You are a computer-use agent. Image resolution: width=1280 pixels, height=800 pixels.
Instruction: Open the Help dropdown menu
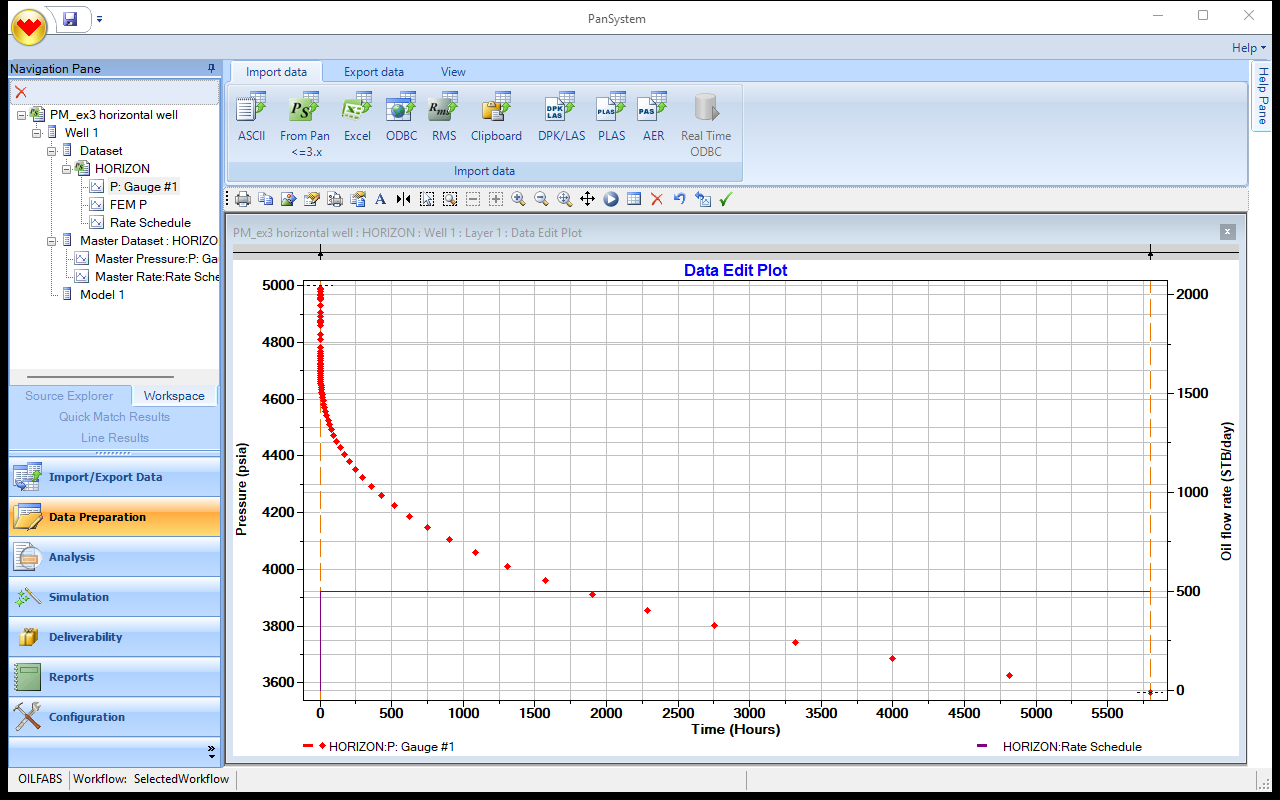click(x=1249, y=47)
